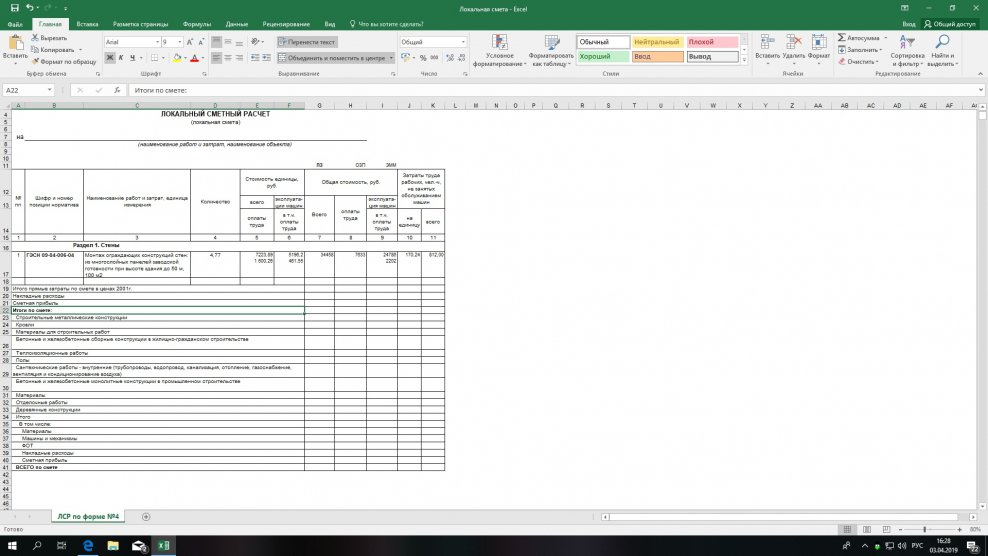Open the Вставка ribbon tab
The image size is (988, 556).
[x=87, y=23]
